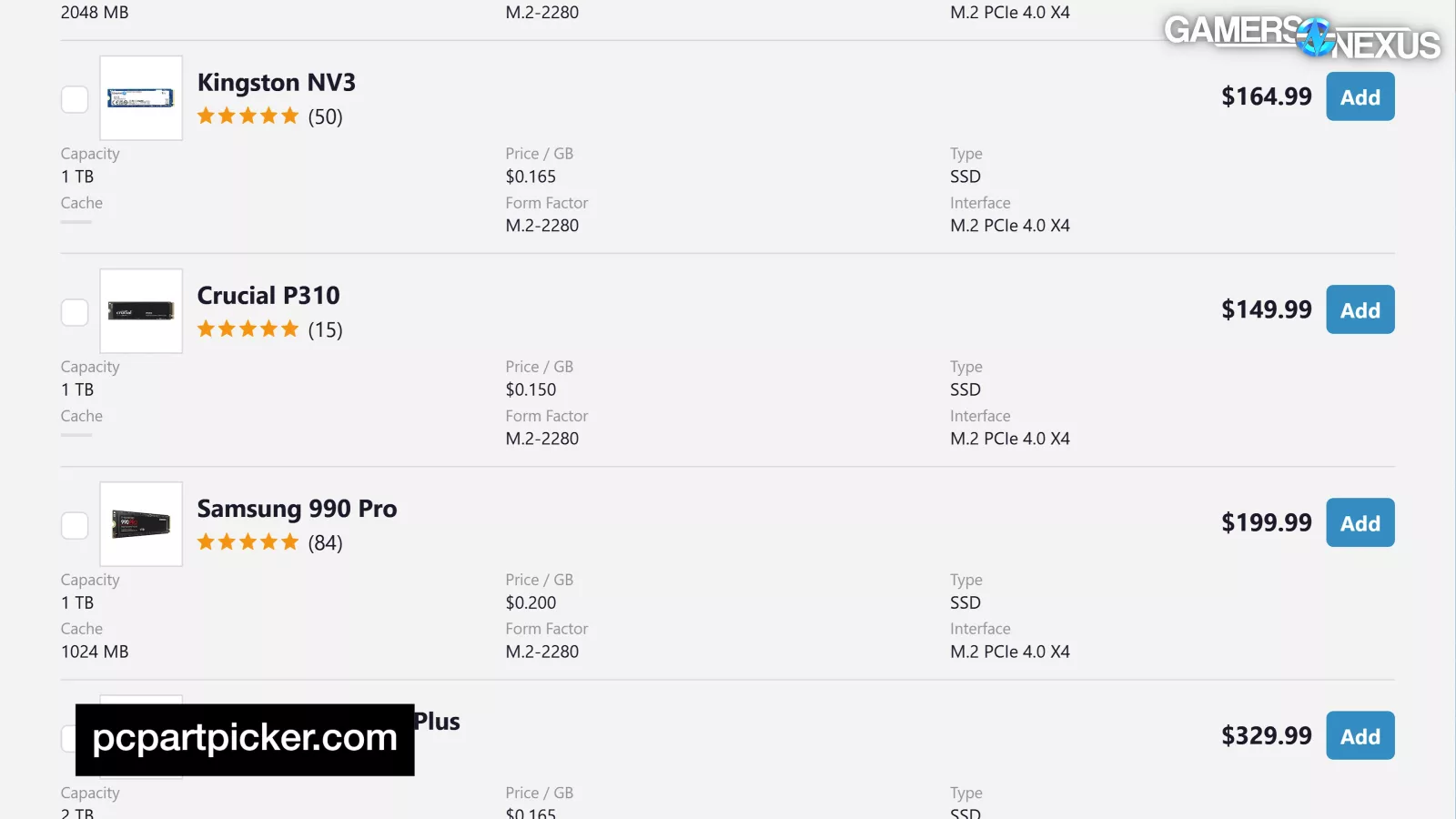Click the pcpartpicker.com label
The image size is (1456, 819).
tap(245, 739)
